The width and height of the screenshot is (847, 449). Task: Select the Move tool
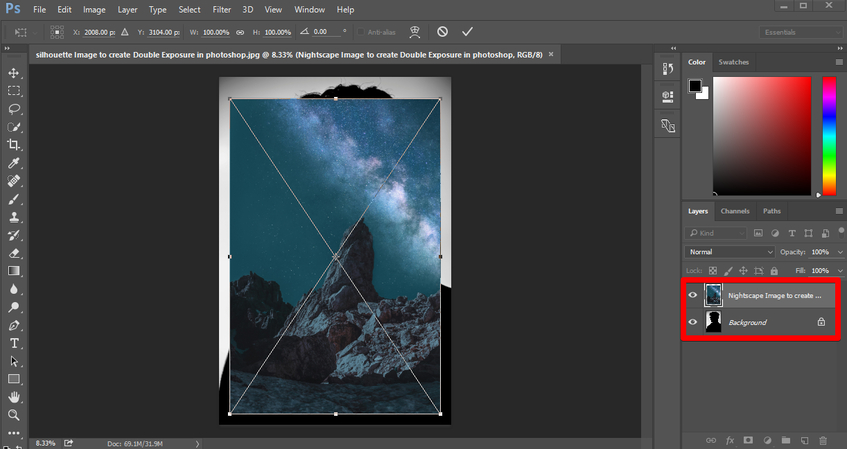click(14, 73)
